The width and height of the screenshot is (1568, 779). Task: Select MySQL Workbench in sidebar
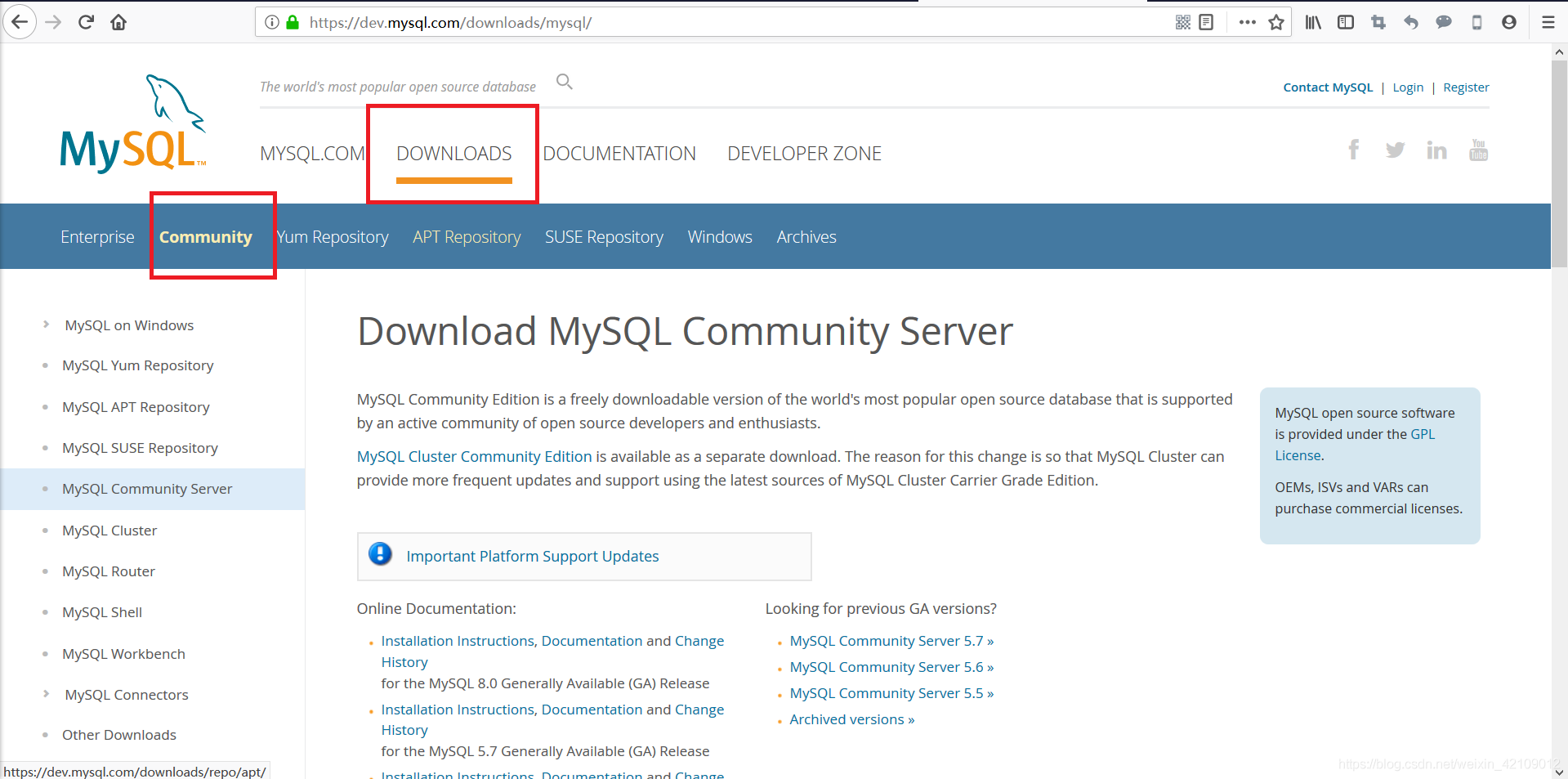(x=123, y=654)
